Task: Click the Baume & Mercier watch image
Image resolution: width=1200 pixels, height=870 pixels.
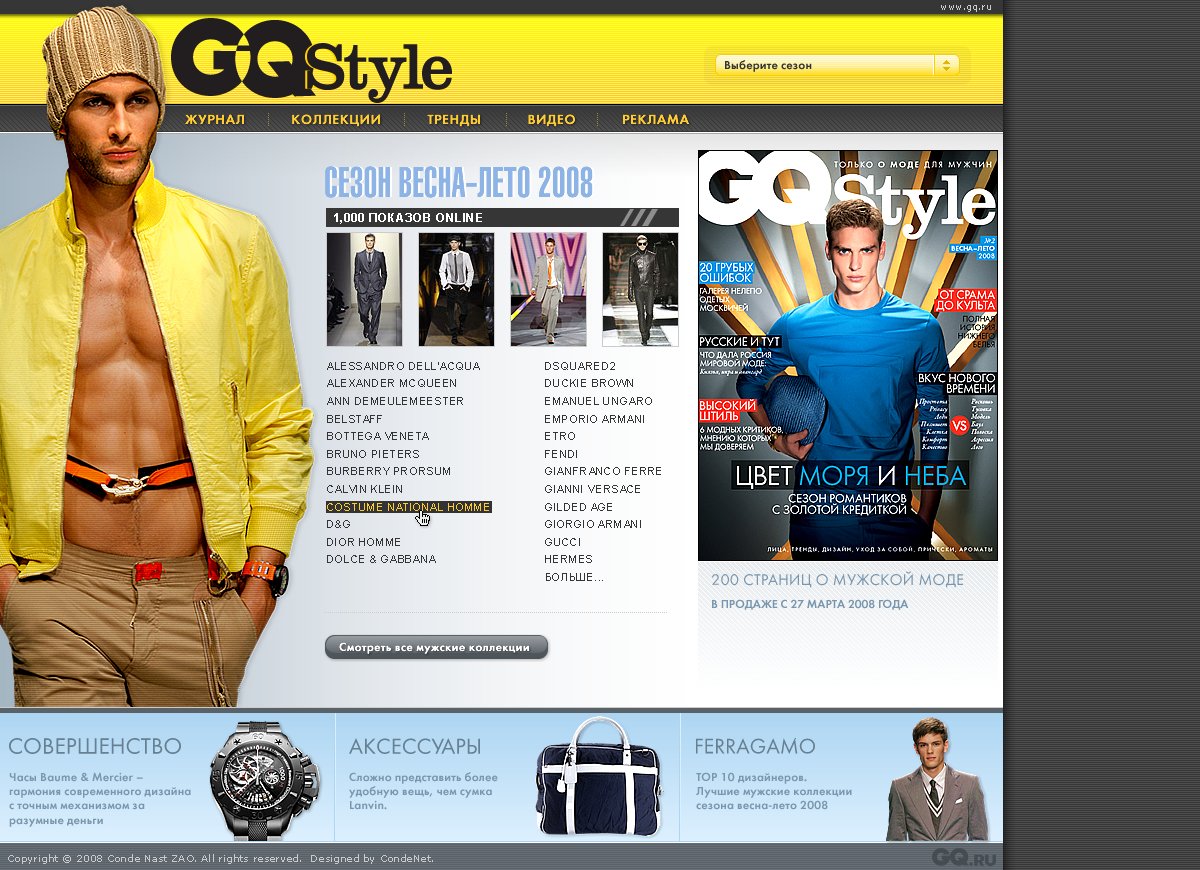Action: click(264, 781)
